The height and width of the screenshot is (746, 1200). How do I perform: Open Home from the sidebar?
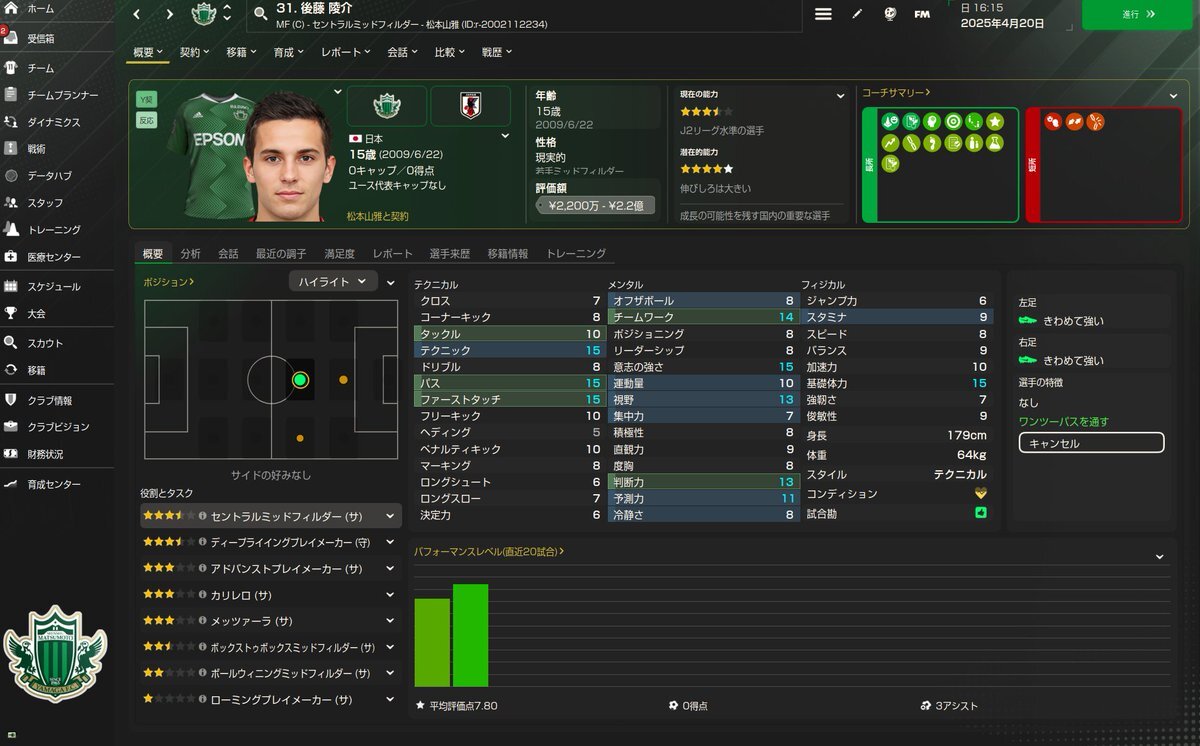[x=40, y=8]
